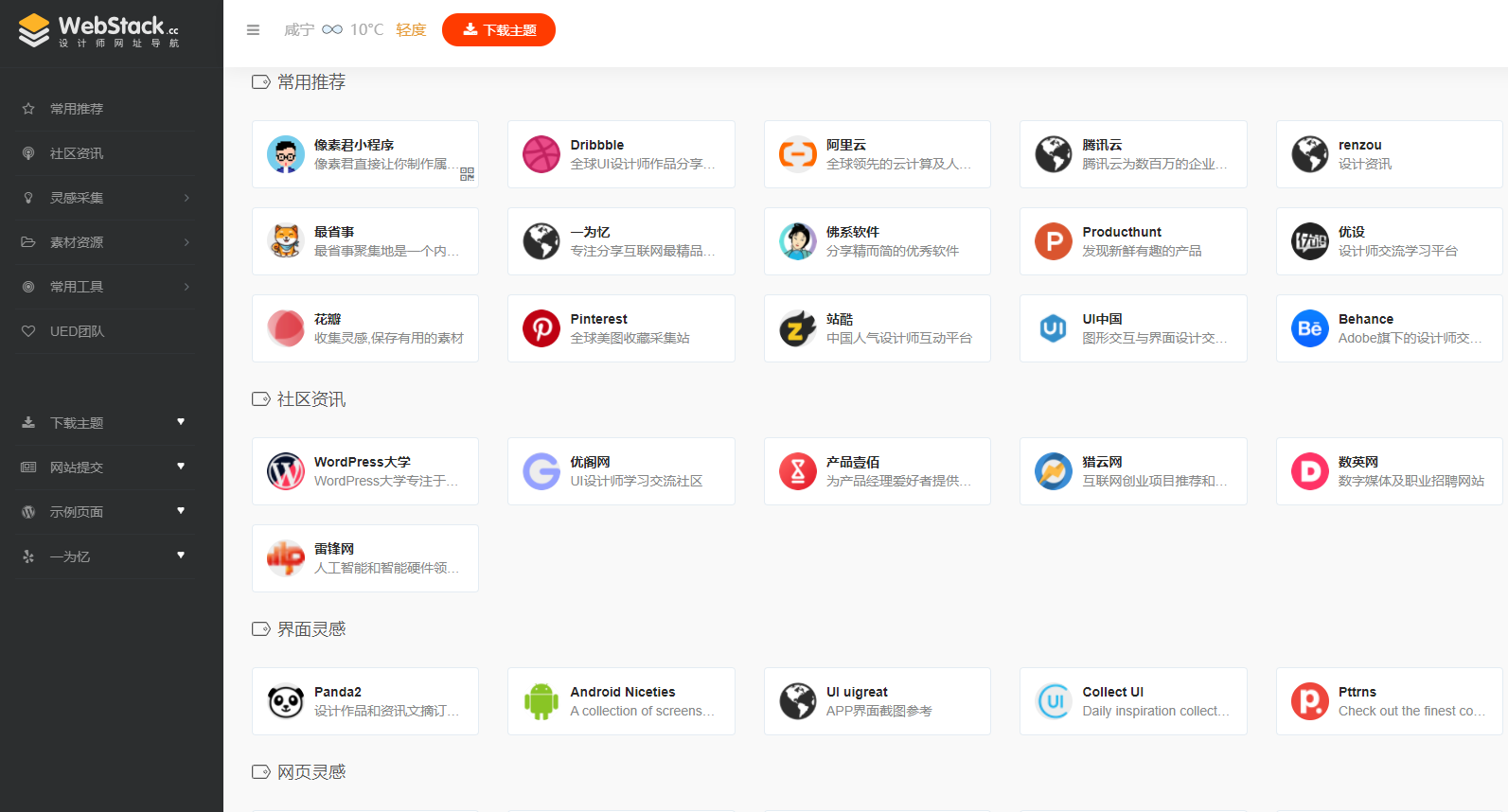1508x812 pixels.
Task: Click the 网页灵感 section heading
Action: [x=311, y=772]
